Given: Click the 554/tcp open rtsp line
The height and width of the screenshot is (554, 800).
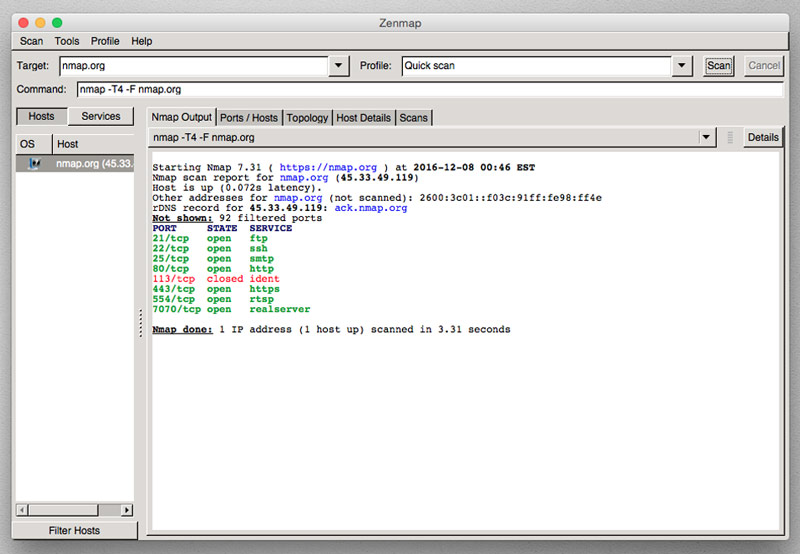Looking at the screenshot, I should point(213,299).
